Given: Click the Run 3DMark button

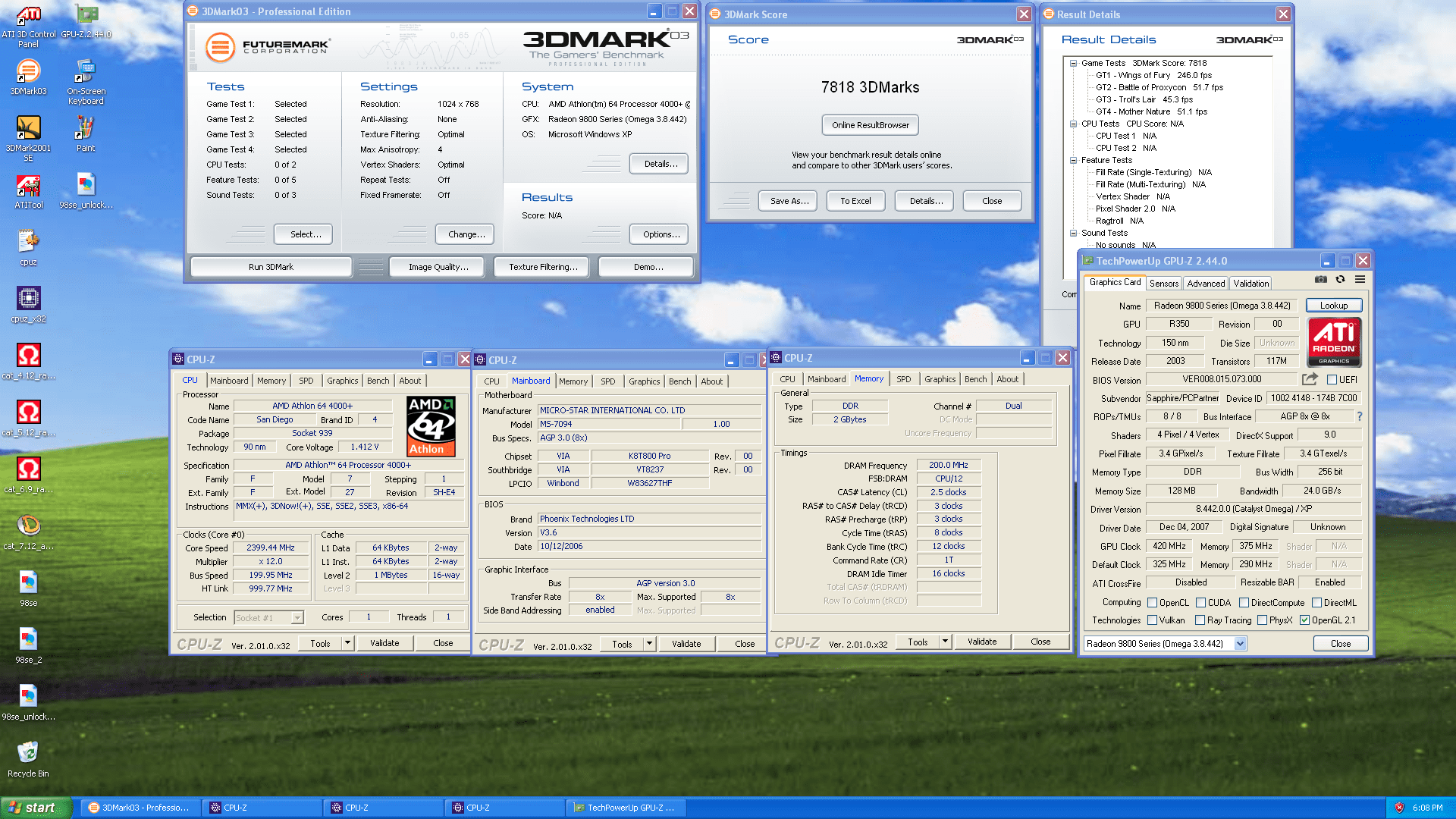Looking at the screenshot, I should coord(271,267).
